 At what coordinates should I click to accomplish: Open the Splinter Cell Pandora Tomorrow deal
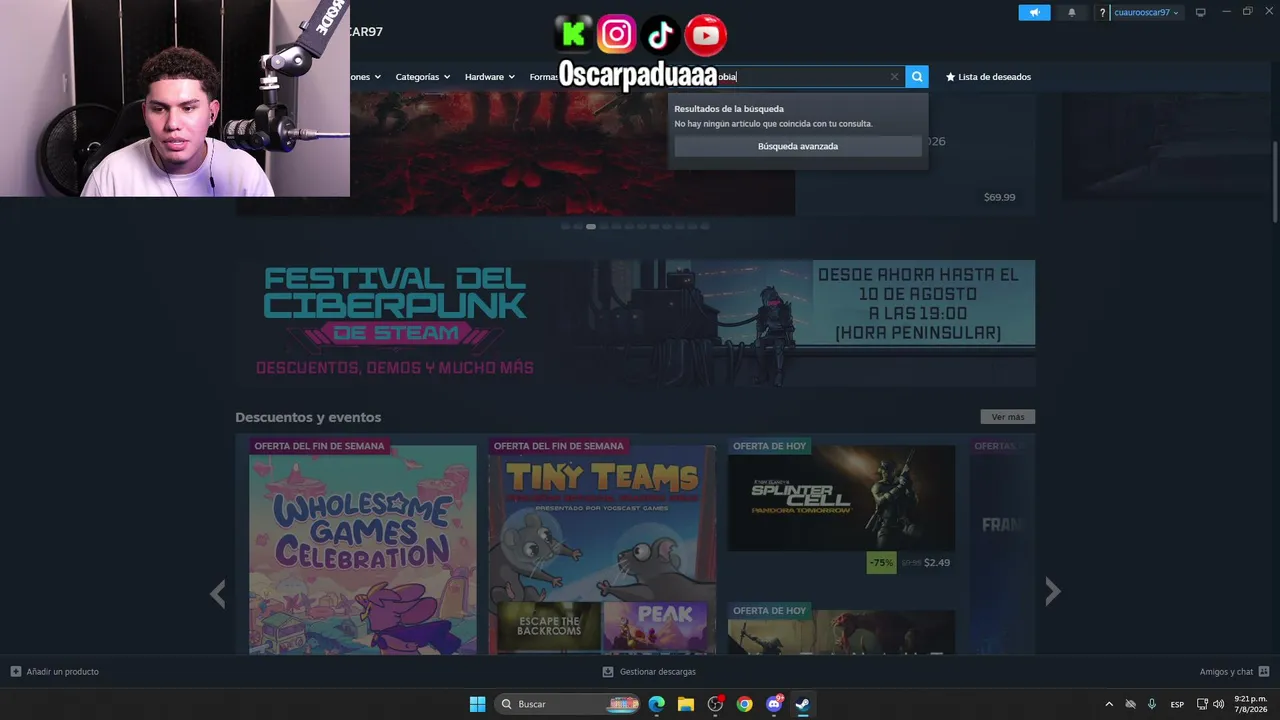click(x=841, y=498)
